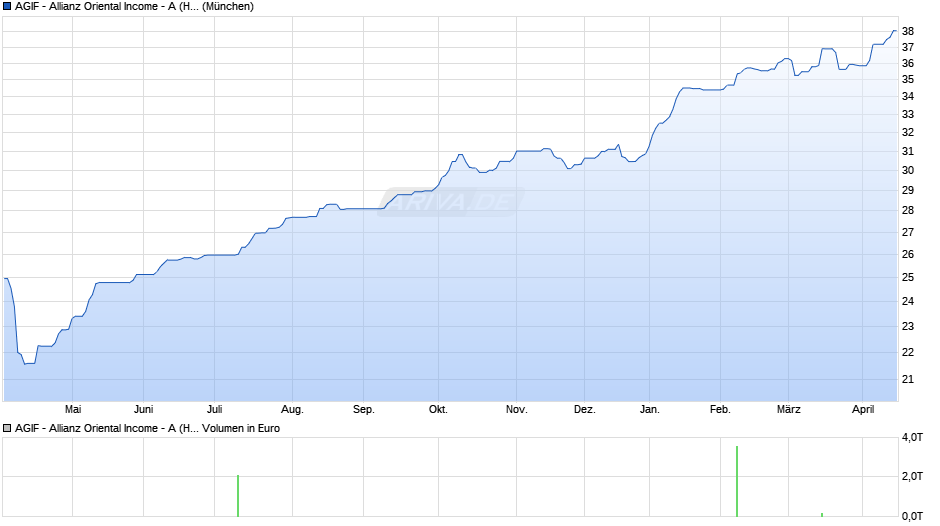Click the price axis value 31

[908, 151]
